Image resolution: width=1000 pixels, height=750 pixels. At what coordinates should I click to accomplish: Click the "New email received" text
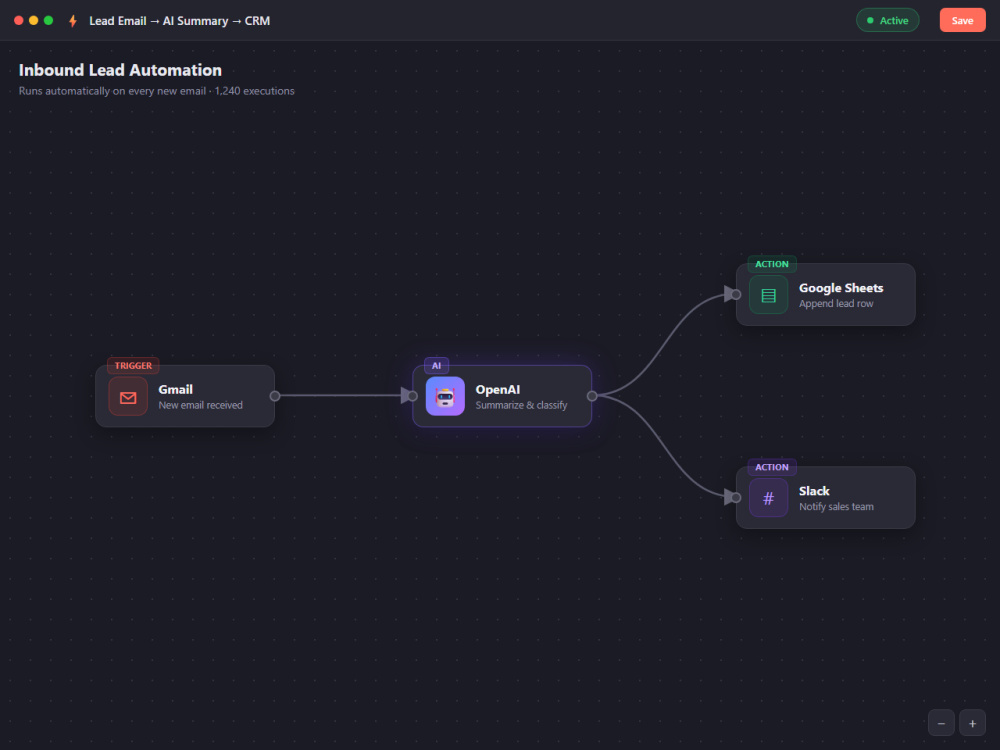click(x=200, y=405)
